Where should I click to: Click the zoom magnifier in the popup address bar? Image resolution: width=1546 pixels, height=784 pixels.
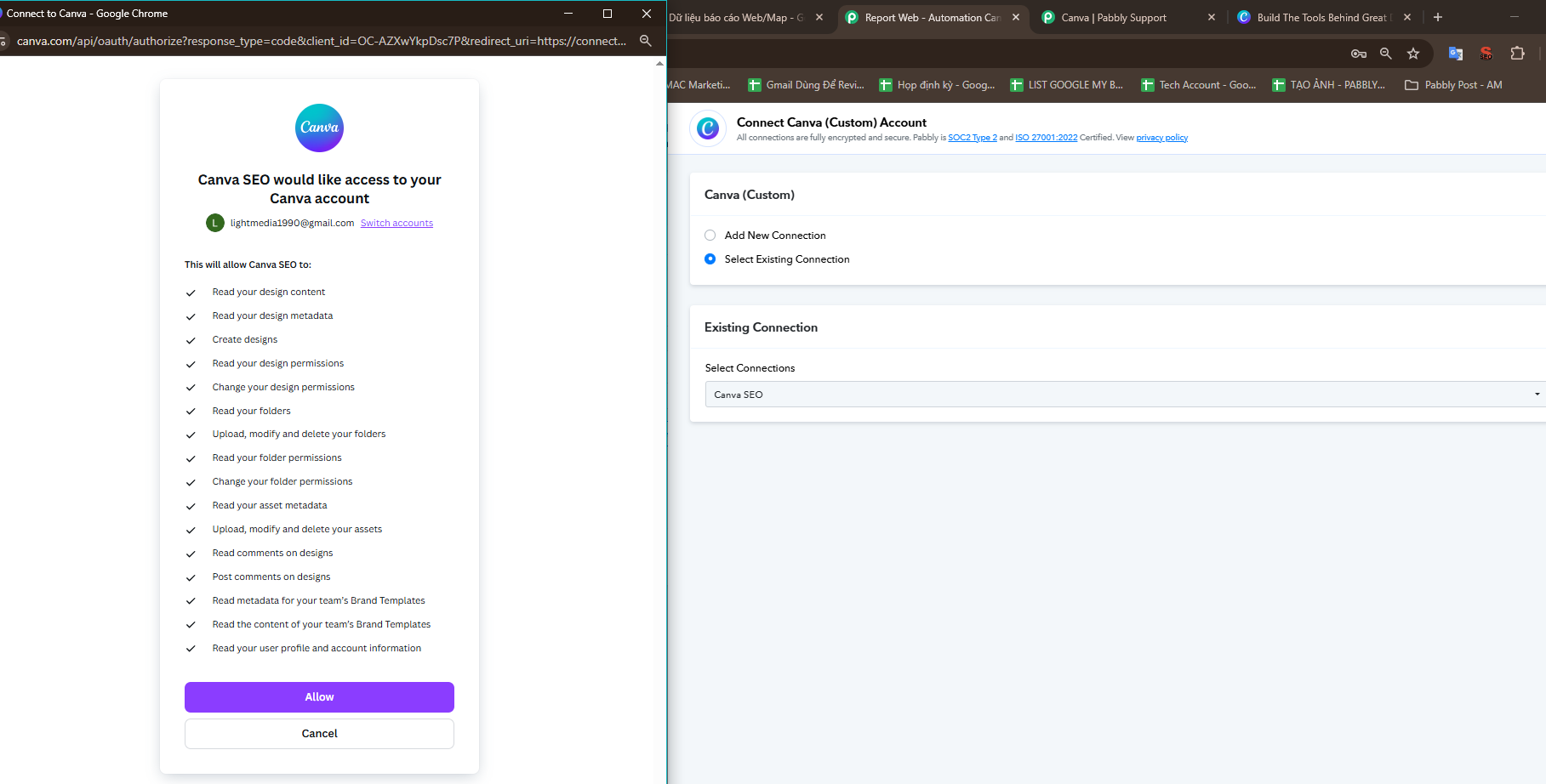point(646,41)
